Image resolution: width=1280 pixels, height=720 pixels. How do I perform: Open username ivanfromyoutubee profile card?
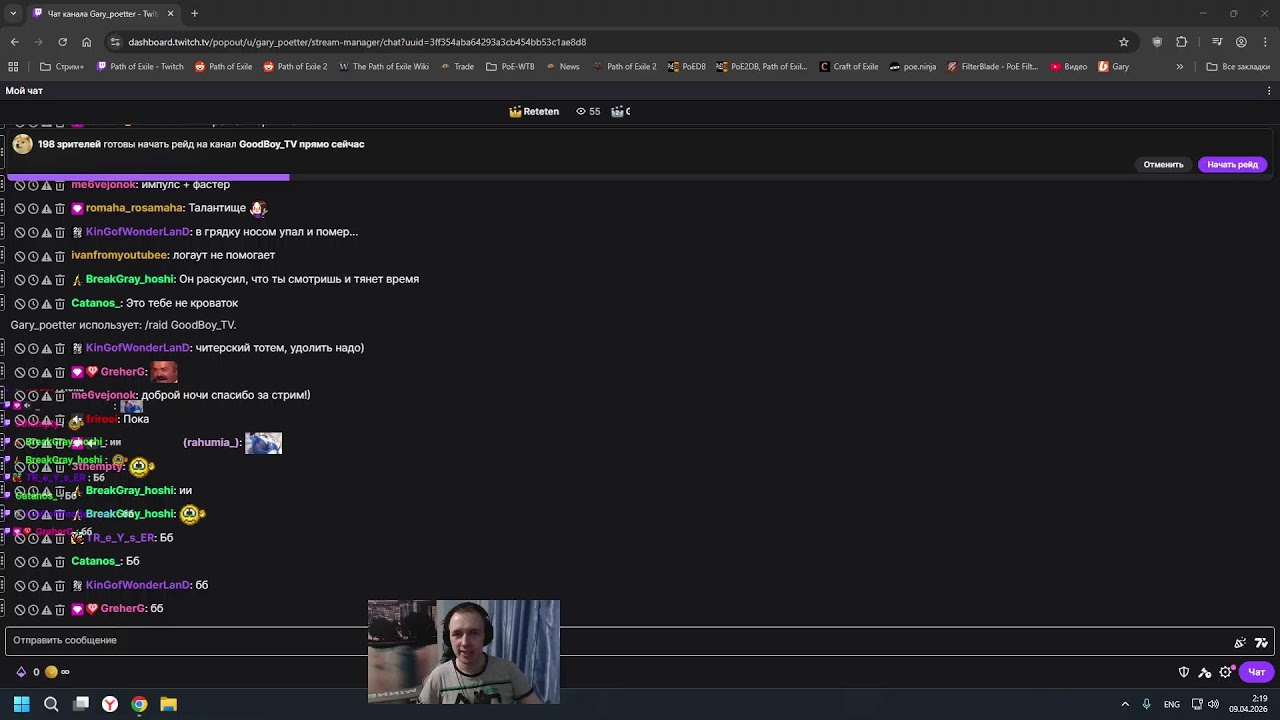[x=119, y=256]
